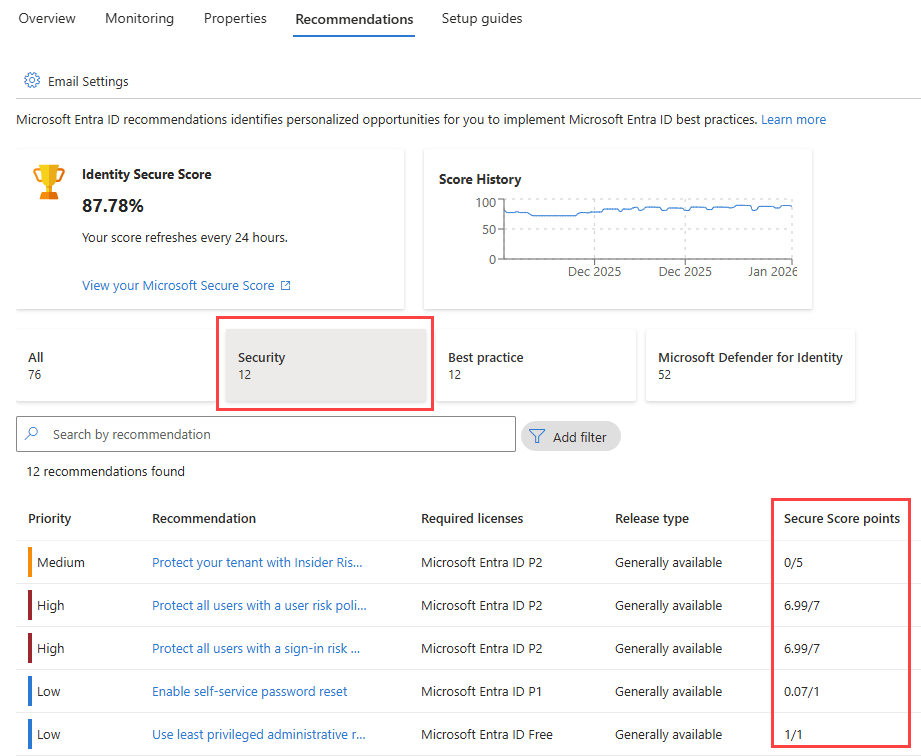
Task: Go to the Setup guides tab
Action: (482, 19)
